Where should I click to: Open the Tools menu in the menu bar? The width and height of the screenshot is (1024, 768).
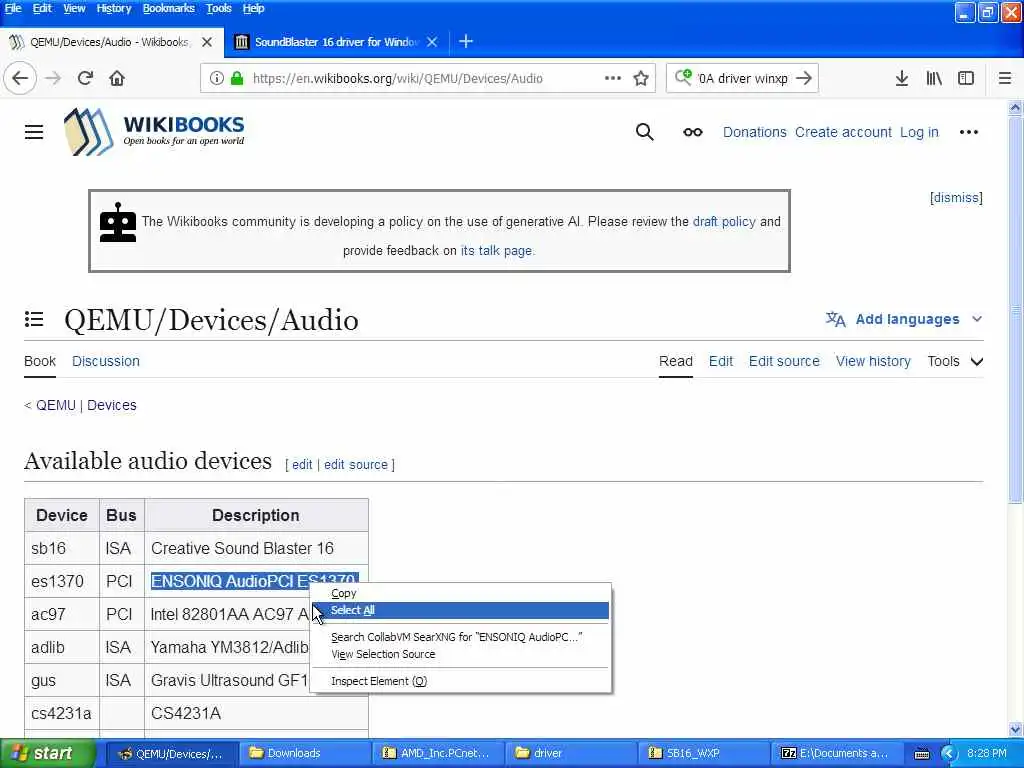pos(218,8)
